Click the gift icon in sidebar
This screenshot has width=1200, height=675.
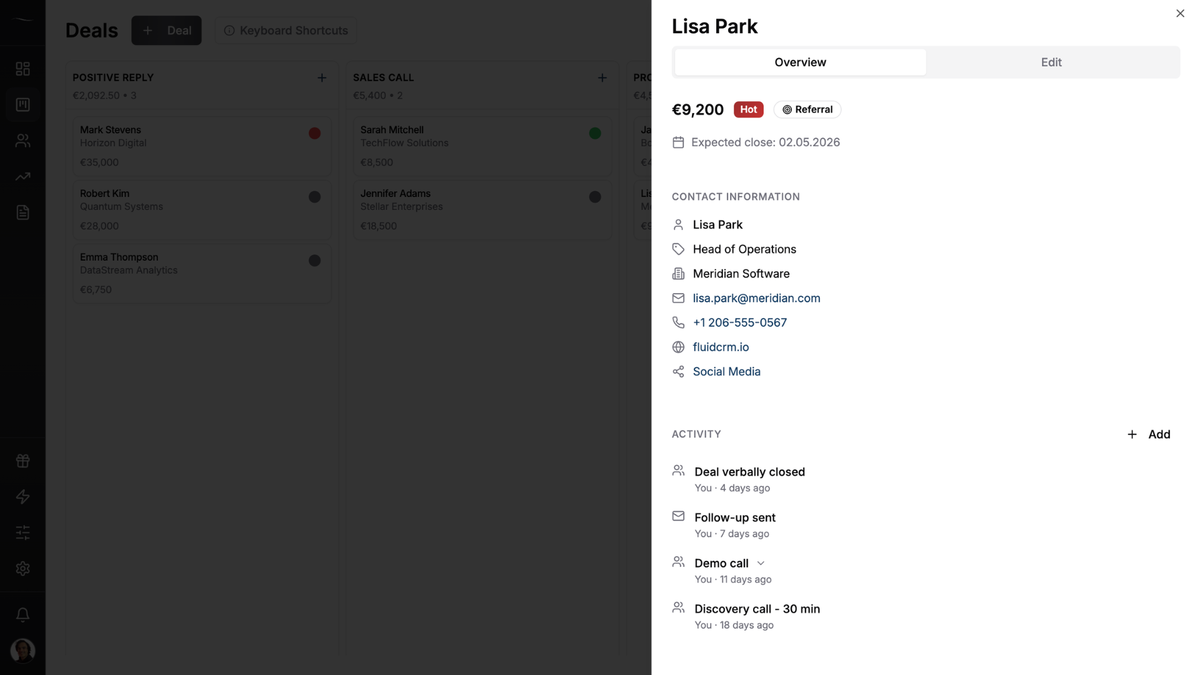(x=22, y=461)
